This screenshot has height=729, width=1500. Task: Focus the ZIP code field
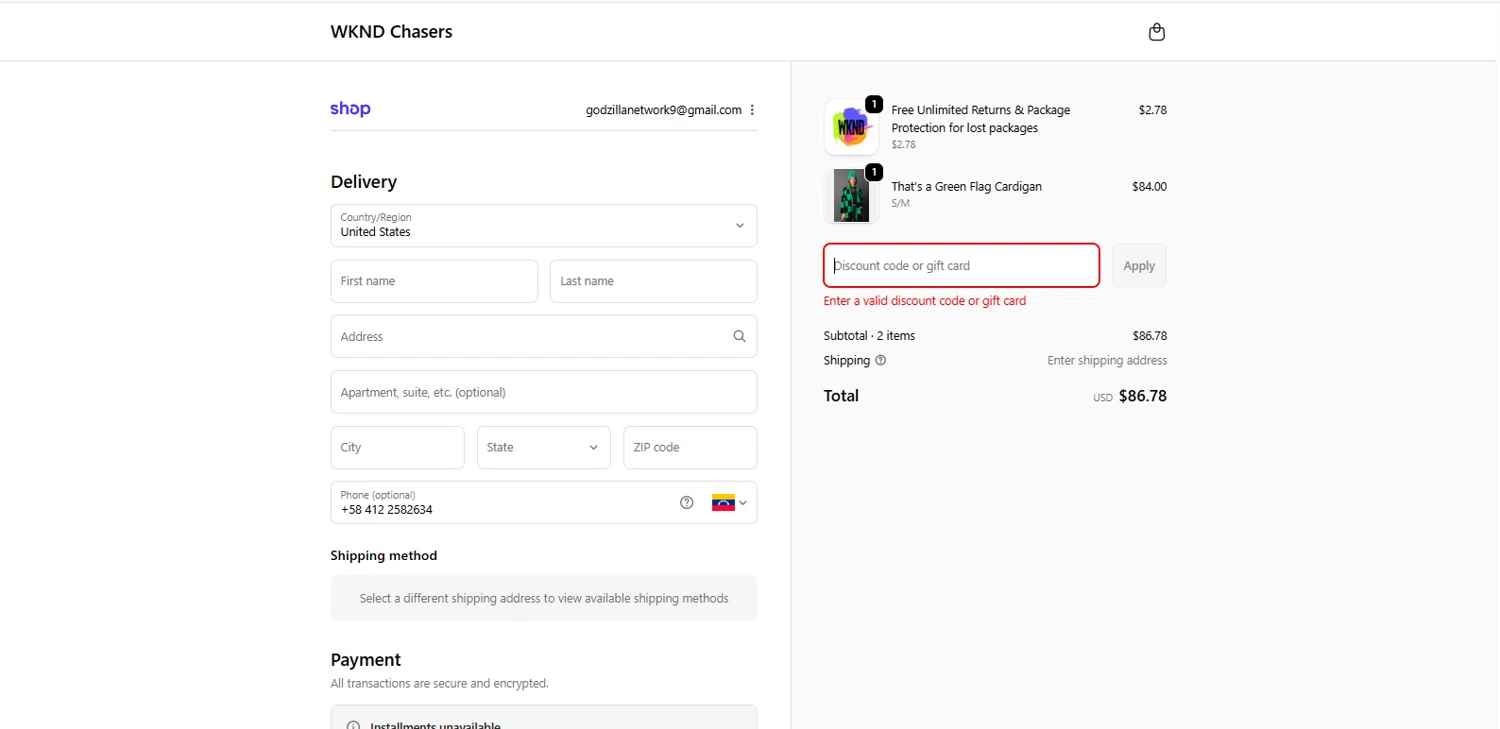click(x=690, y=447)
